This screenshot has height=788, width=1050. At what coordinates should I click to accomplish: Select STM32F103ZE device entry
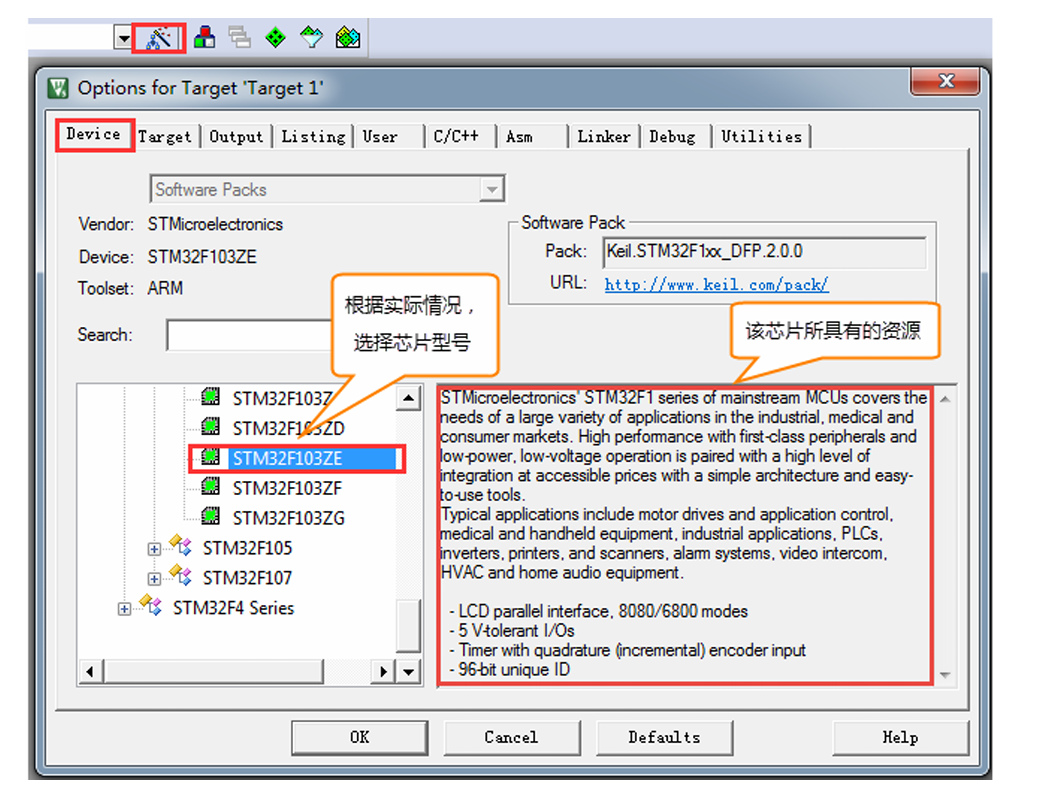tap(287, 459)
